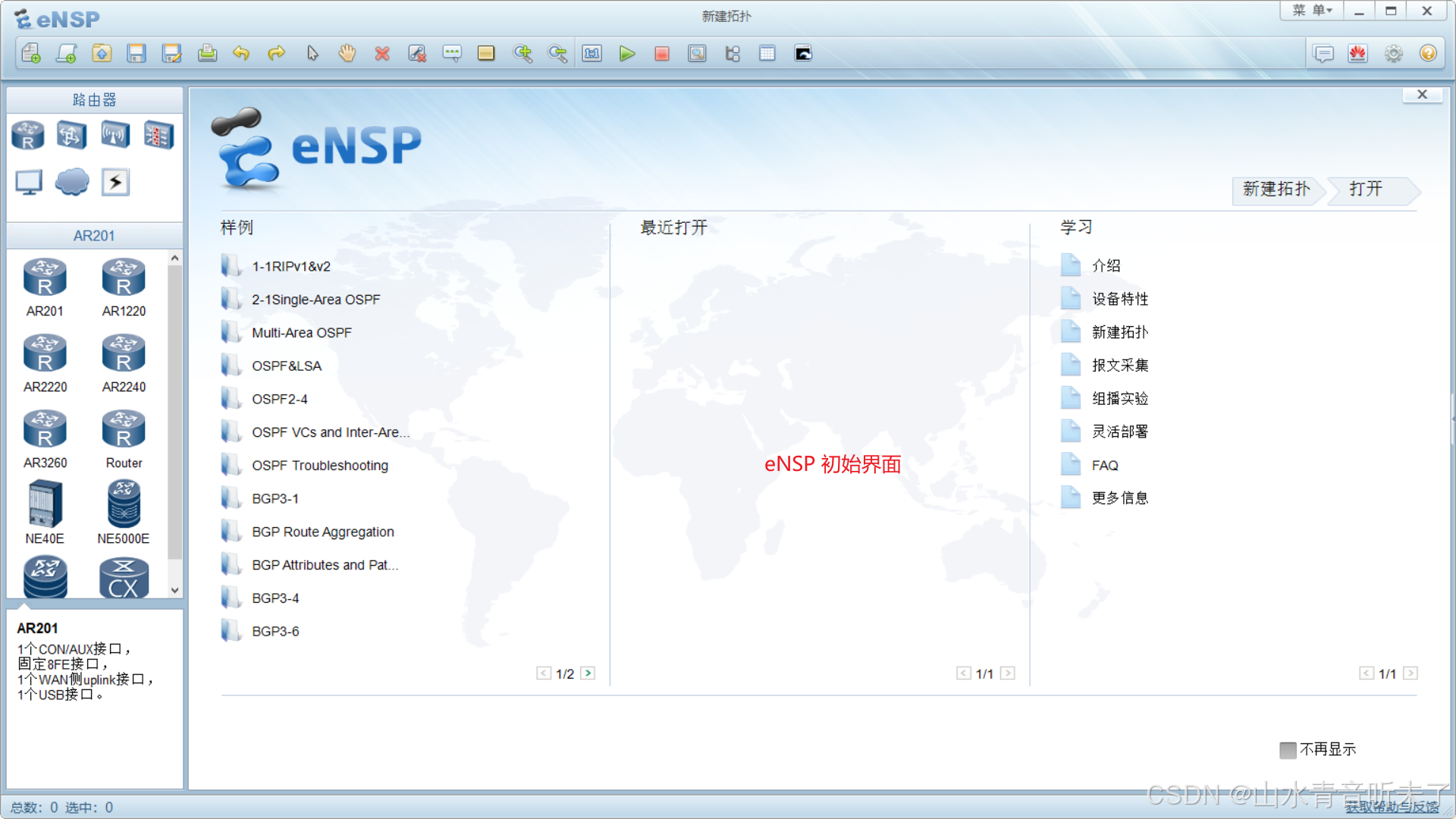This screenshot has width=1456, height=819.
Task: Select the wireless WLAN device category icon
Action: [115, 136]
